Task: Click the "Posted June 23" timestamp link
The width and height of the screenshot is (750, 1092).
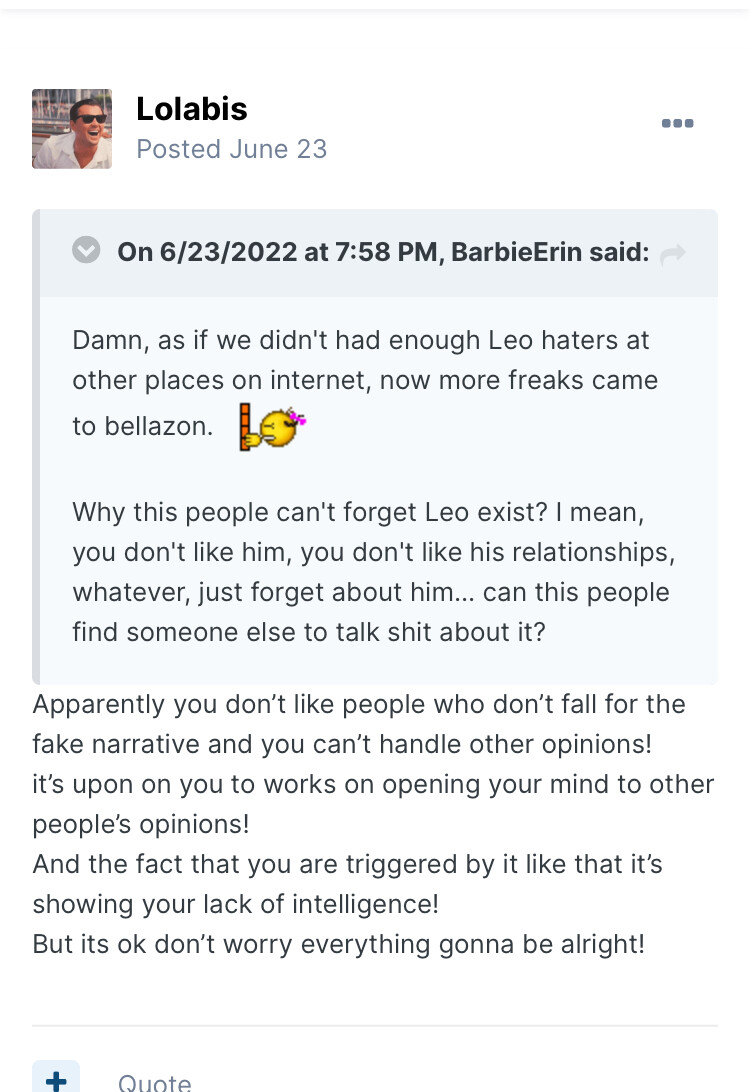Action: pyautogui.click(x=232, y=149)
